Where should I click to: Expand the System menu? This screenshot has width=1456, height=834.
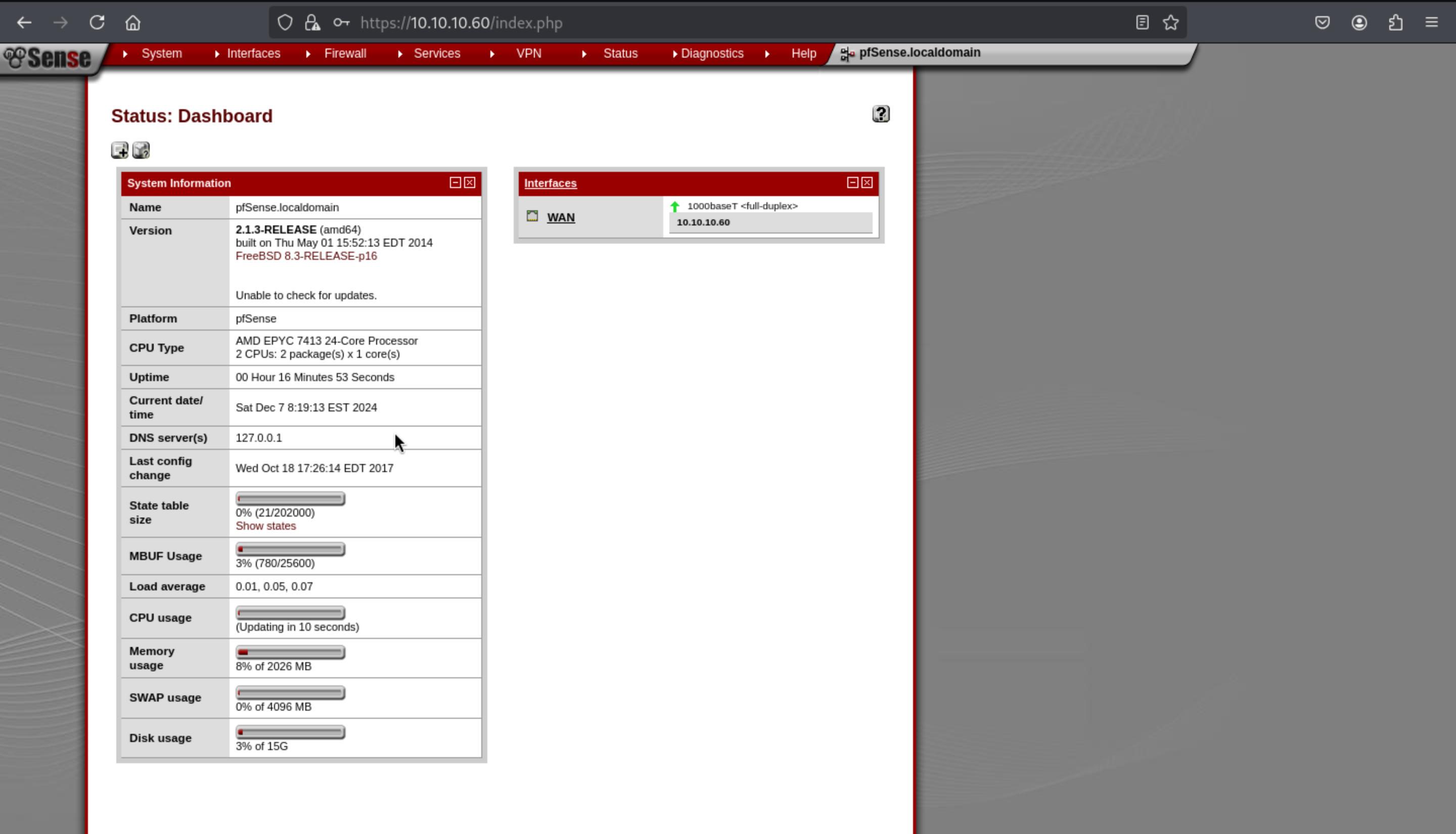(161, 53)
